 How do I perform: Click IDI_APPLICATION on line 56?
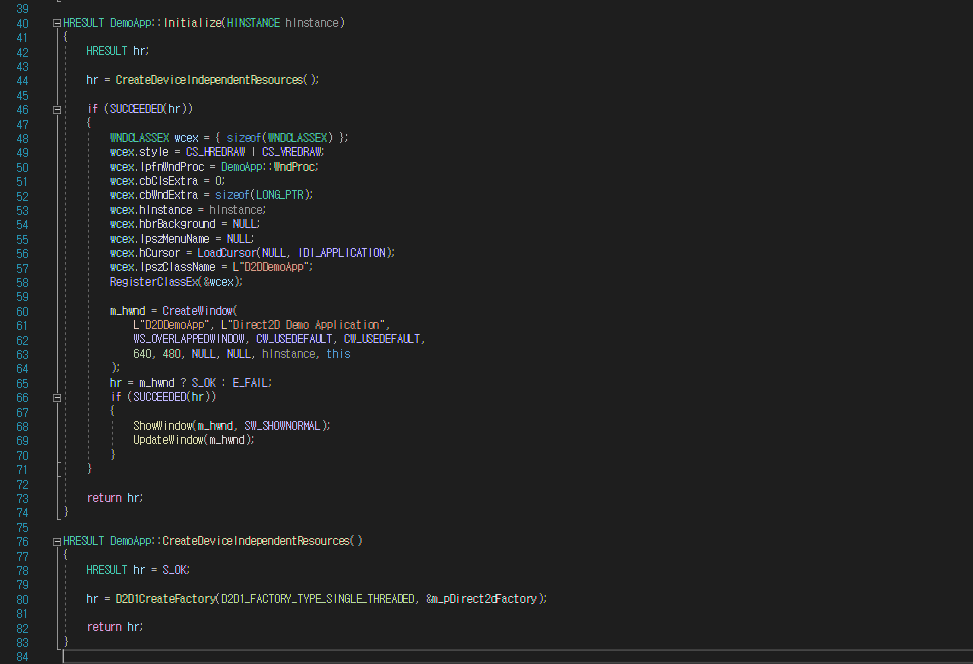342,253
